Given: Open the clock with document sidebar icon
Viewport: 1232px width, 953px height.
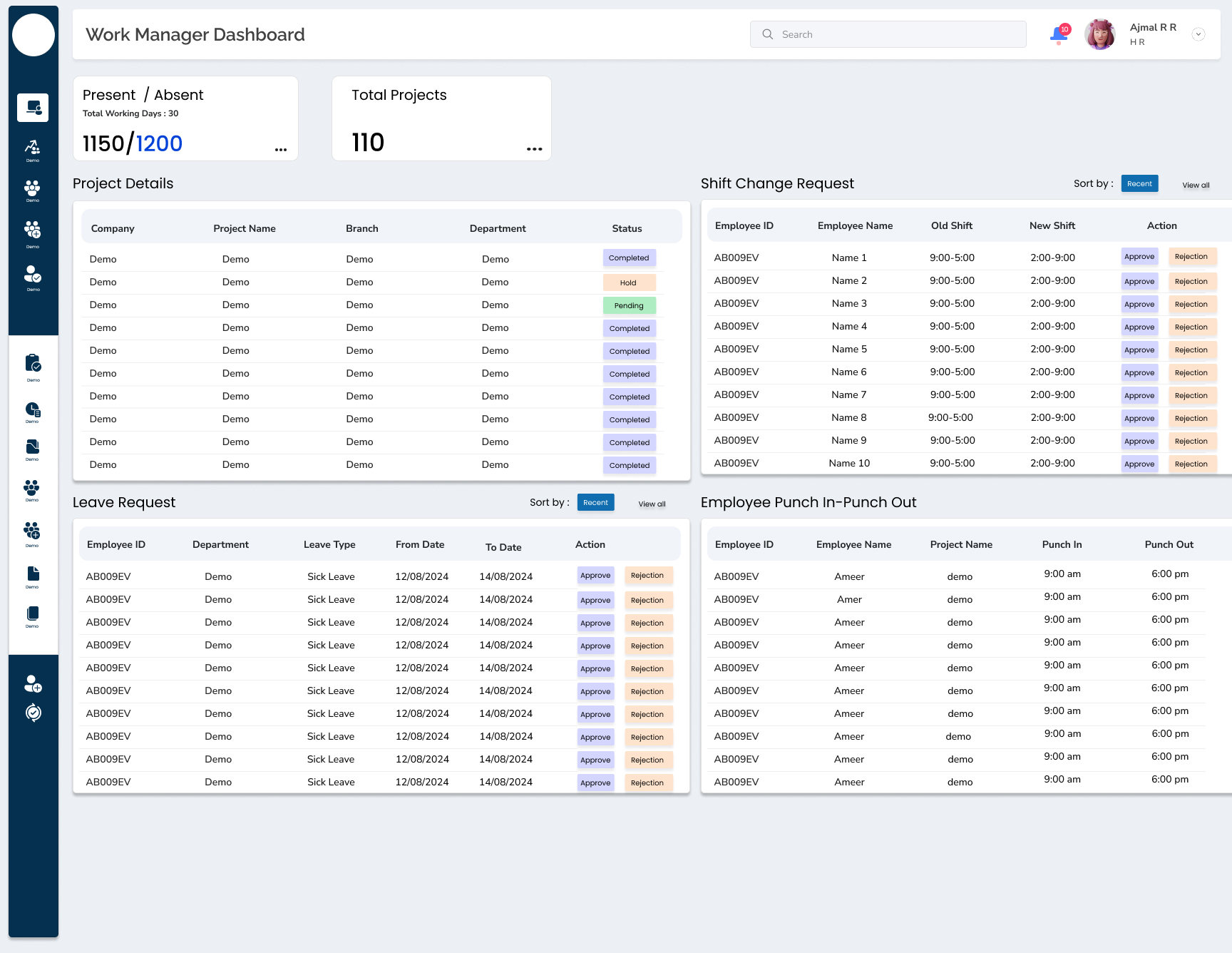Looking at the screenshot, I should 33,410.
